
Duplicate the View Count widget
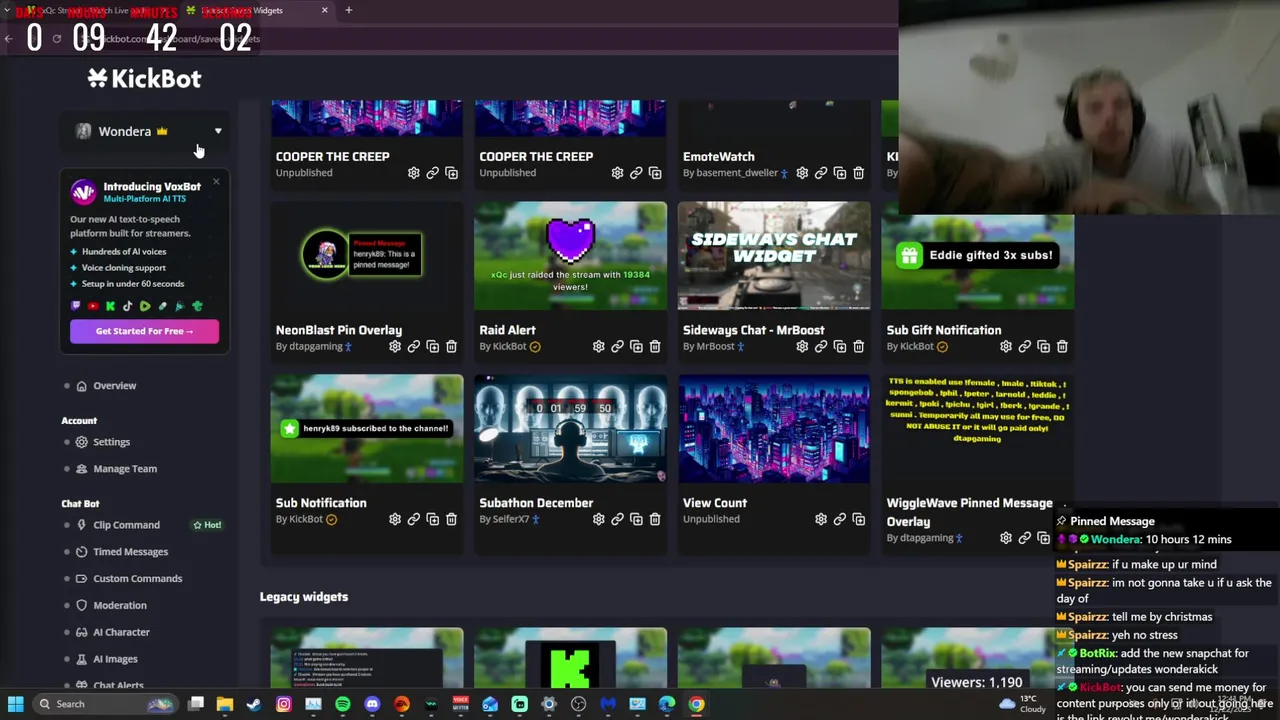coord(858,519)
